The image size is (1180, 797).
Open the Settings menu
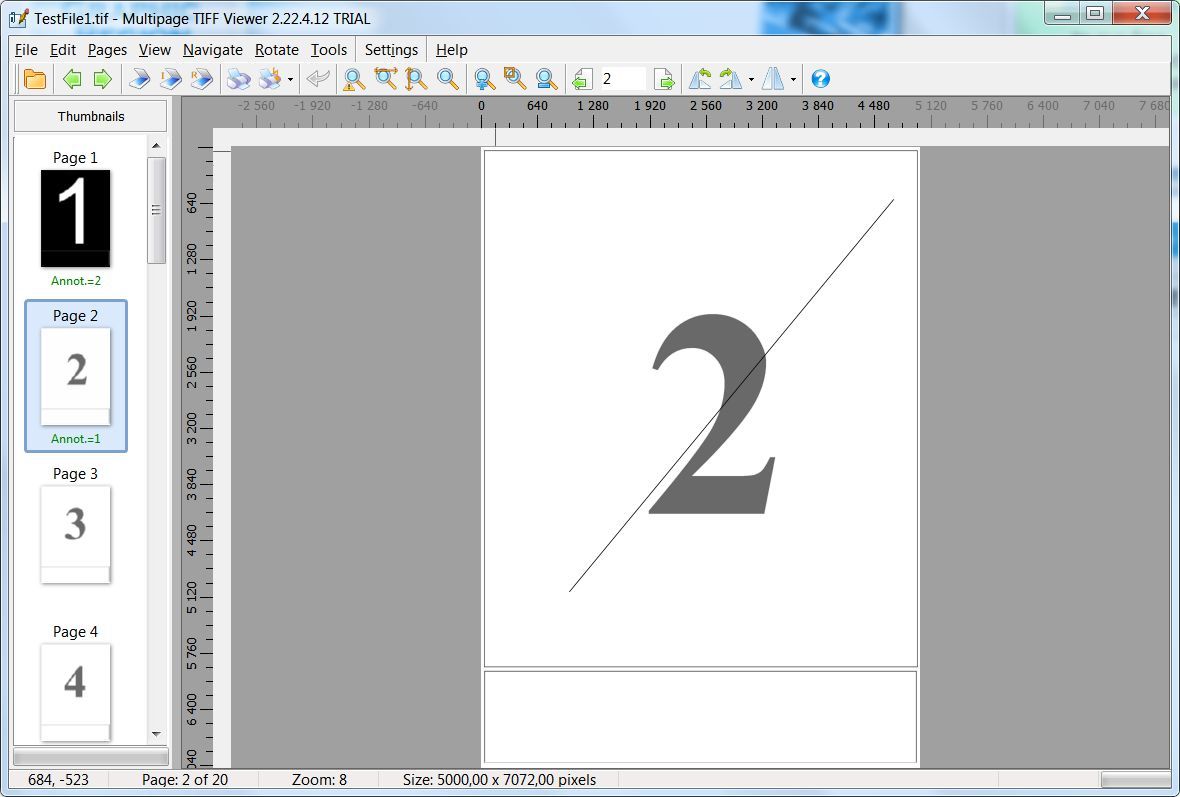[x=391, y=50]
